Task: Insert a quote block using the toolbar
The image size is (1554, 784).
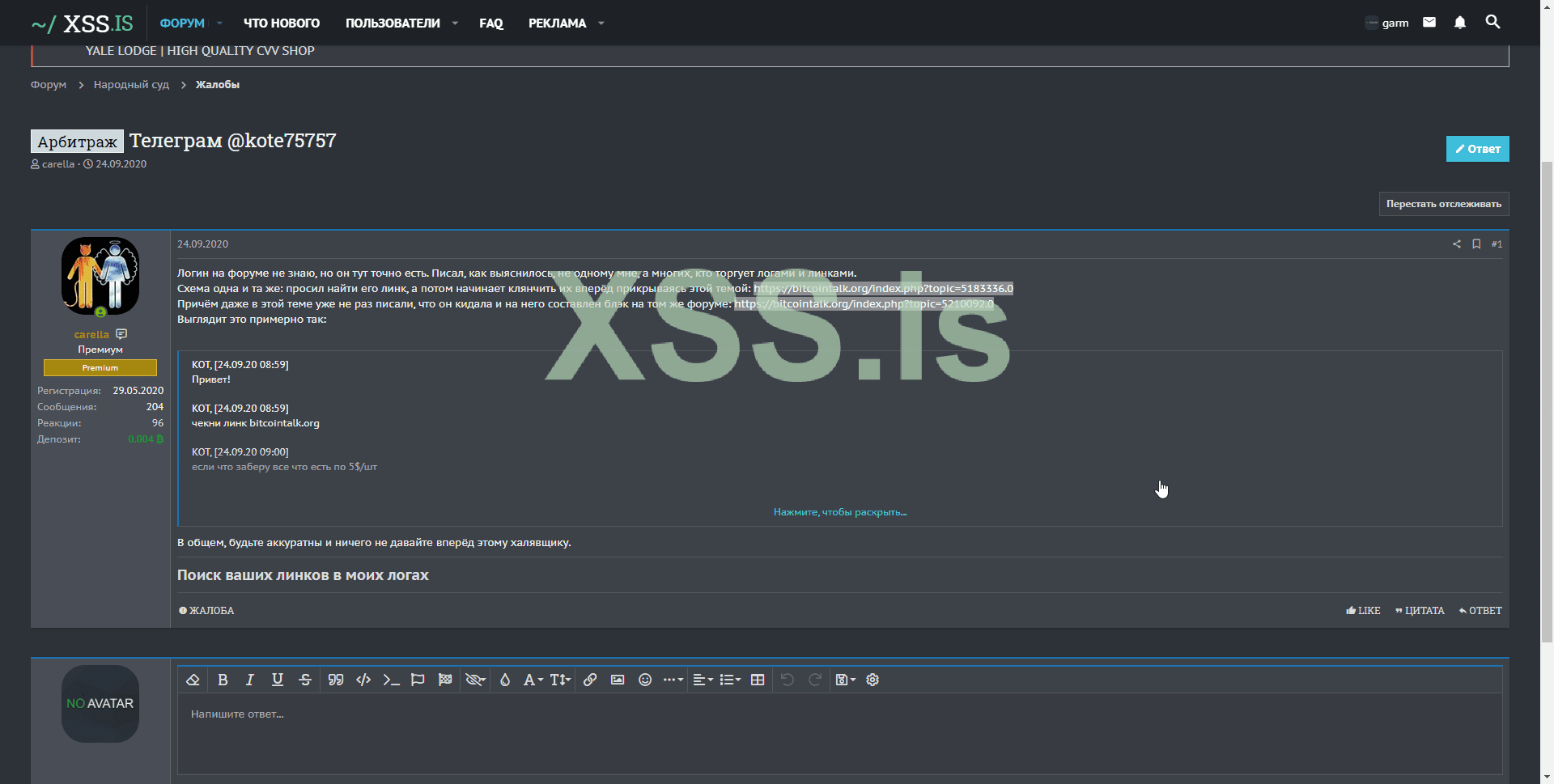Action: [336, 680]
